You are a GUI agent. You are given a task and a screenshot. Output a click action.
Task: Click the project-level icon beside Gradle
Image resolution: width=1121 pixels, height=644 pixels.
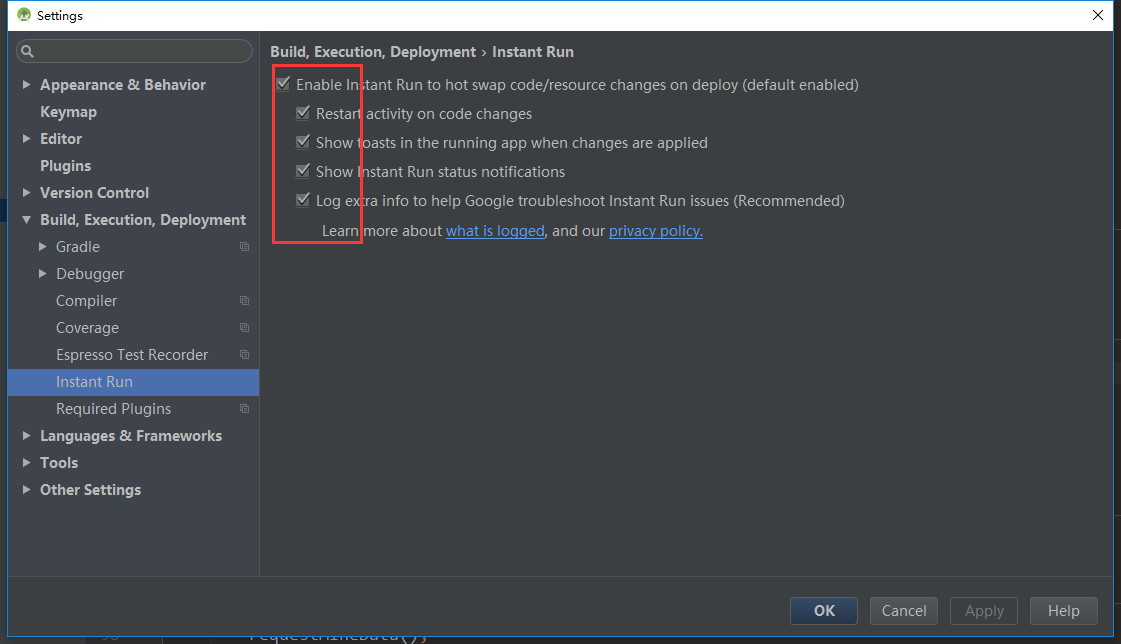[x=245, y=247]
